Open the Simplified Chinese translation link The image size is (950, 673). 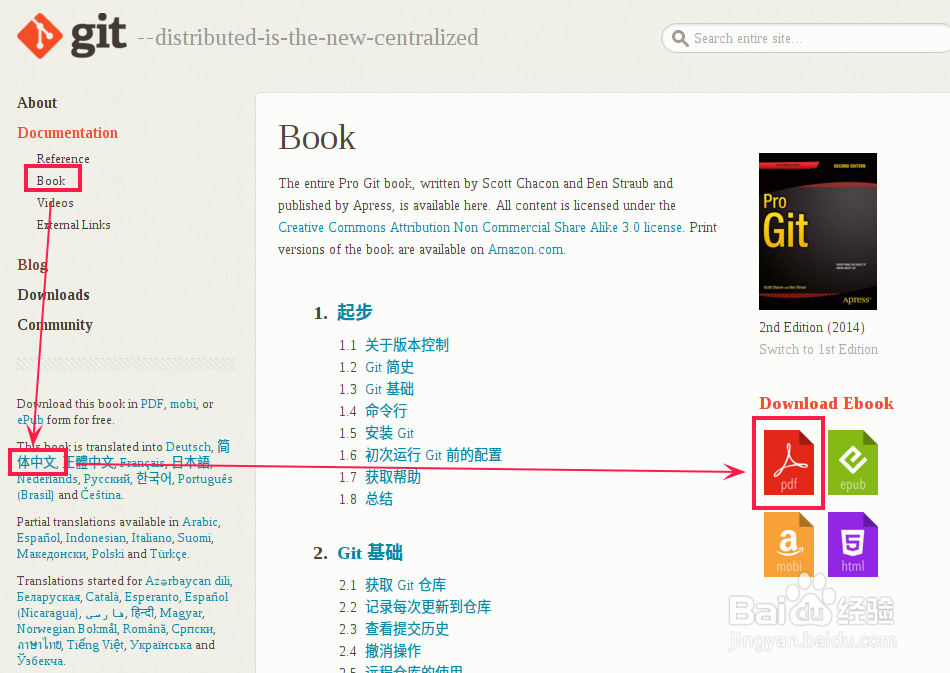coord(38,462)
